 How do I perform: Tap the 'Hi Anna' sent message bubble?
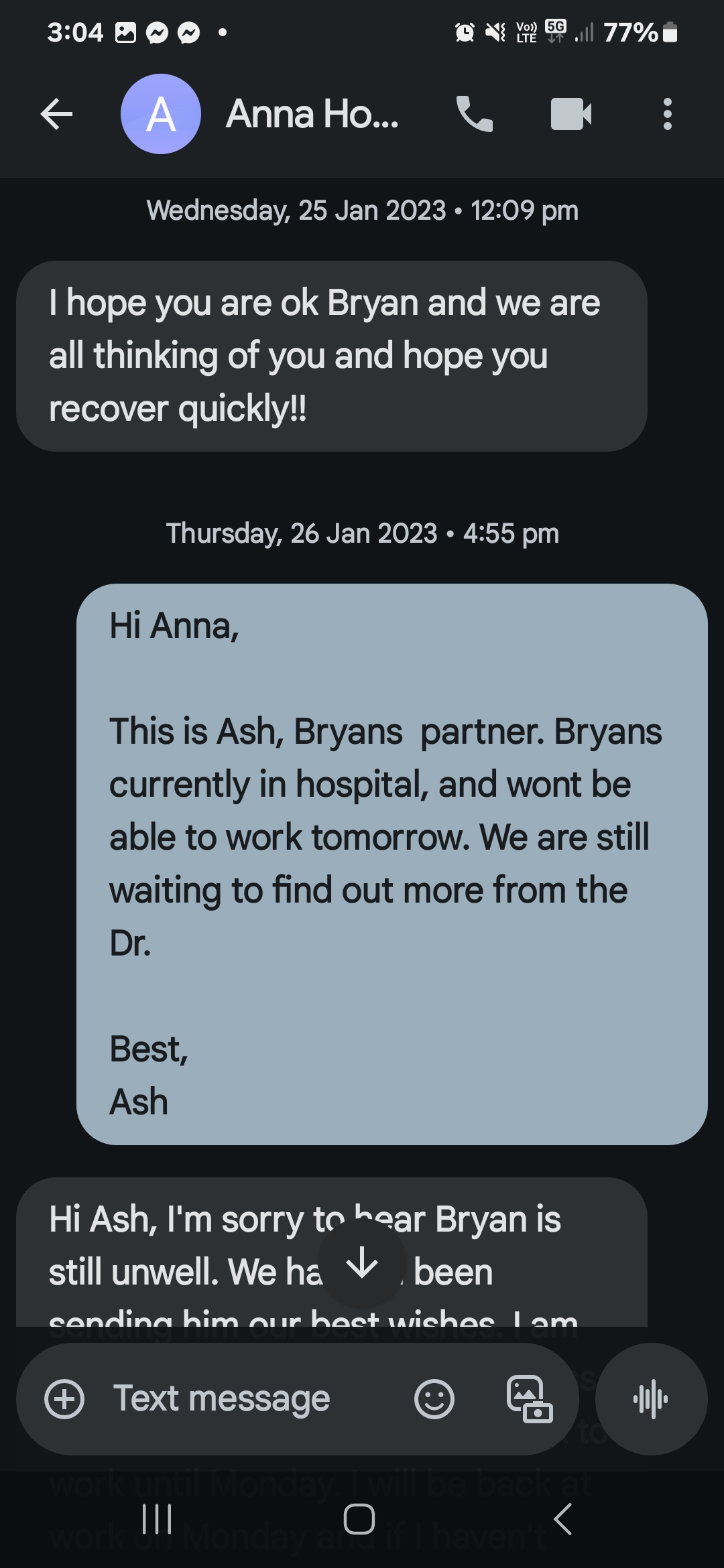[391, 864]
